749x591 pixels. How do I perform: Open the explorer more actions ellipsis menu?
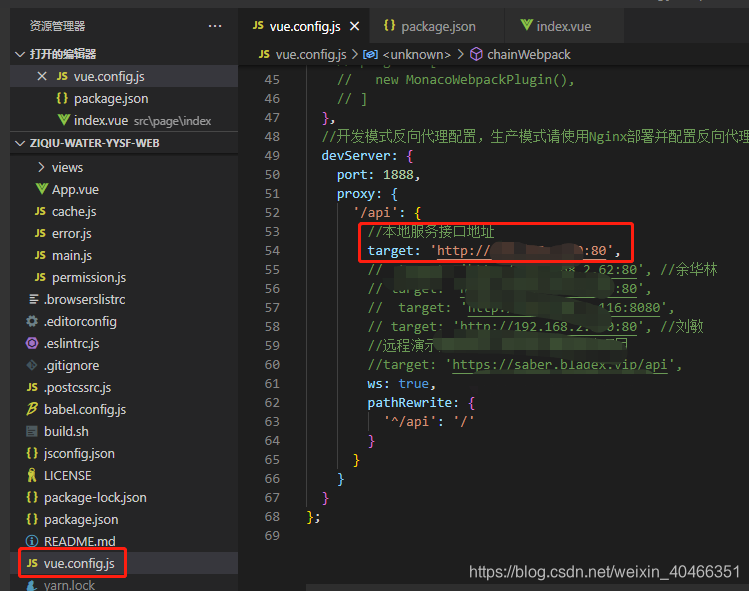215,26
